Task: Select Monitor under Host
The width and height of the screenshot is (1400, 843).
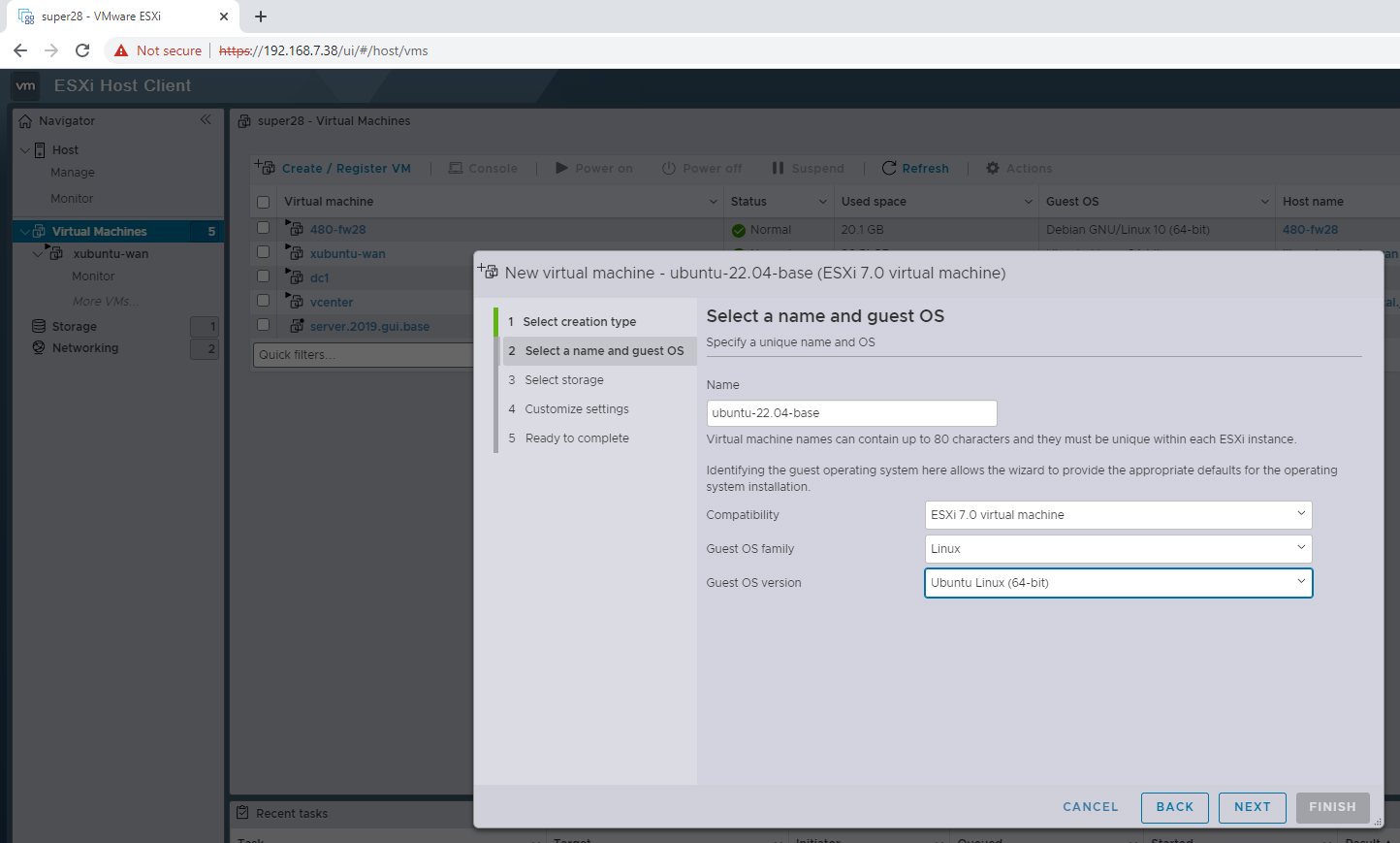Action: click(72, 199)
